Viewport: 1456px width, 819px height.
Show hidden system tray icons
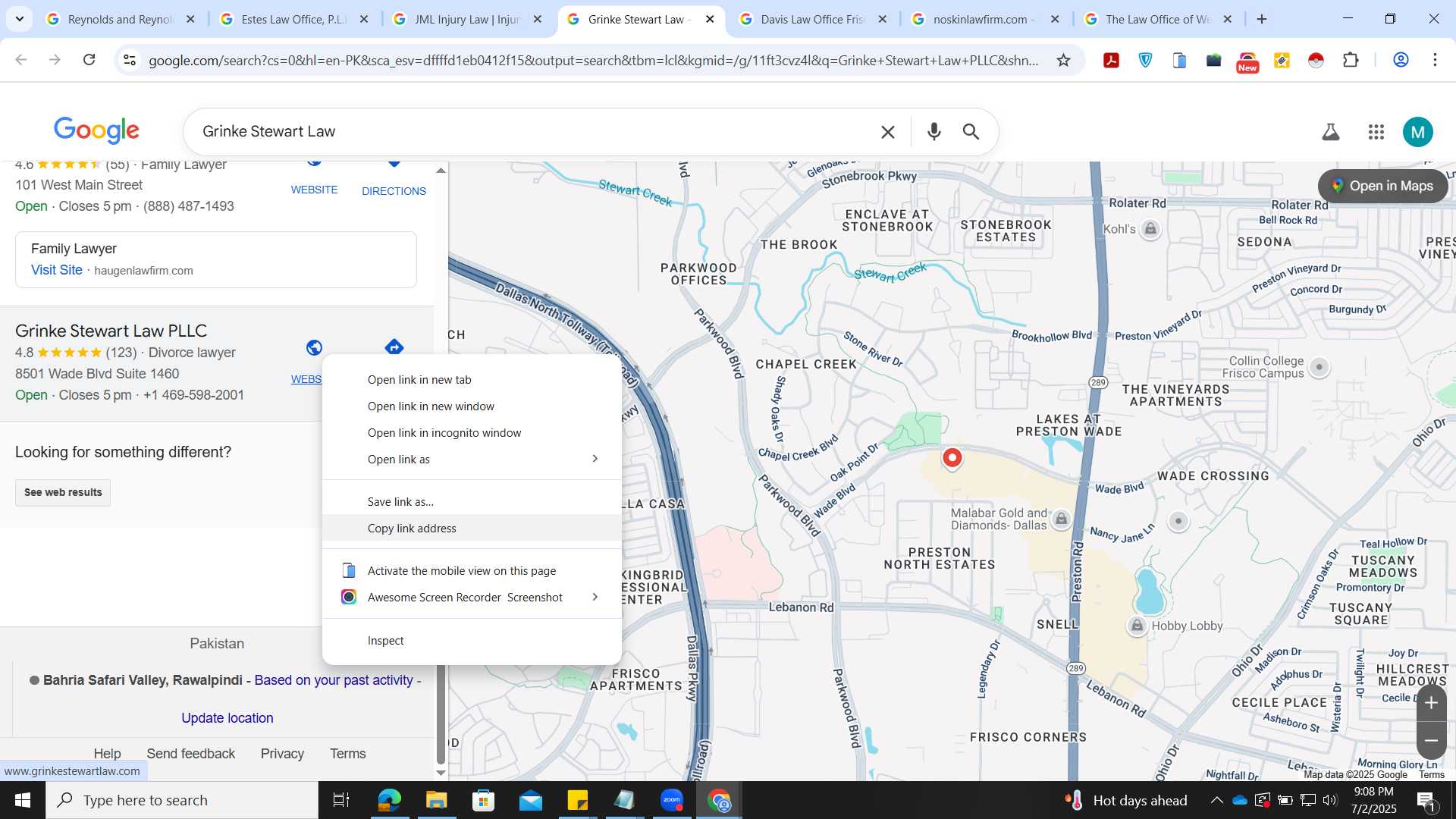(x=1216, y=800)
